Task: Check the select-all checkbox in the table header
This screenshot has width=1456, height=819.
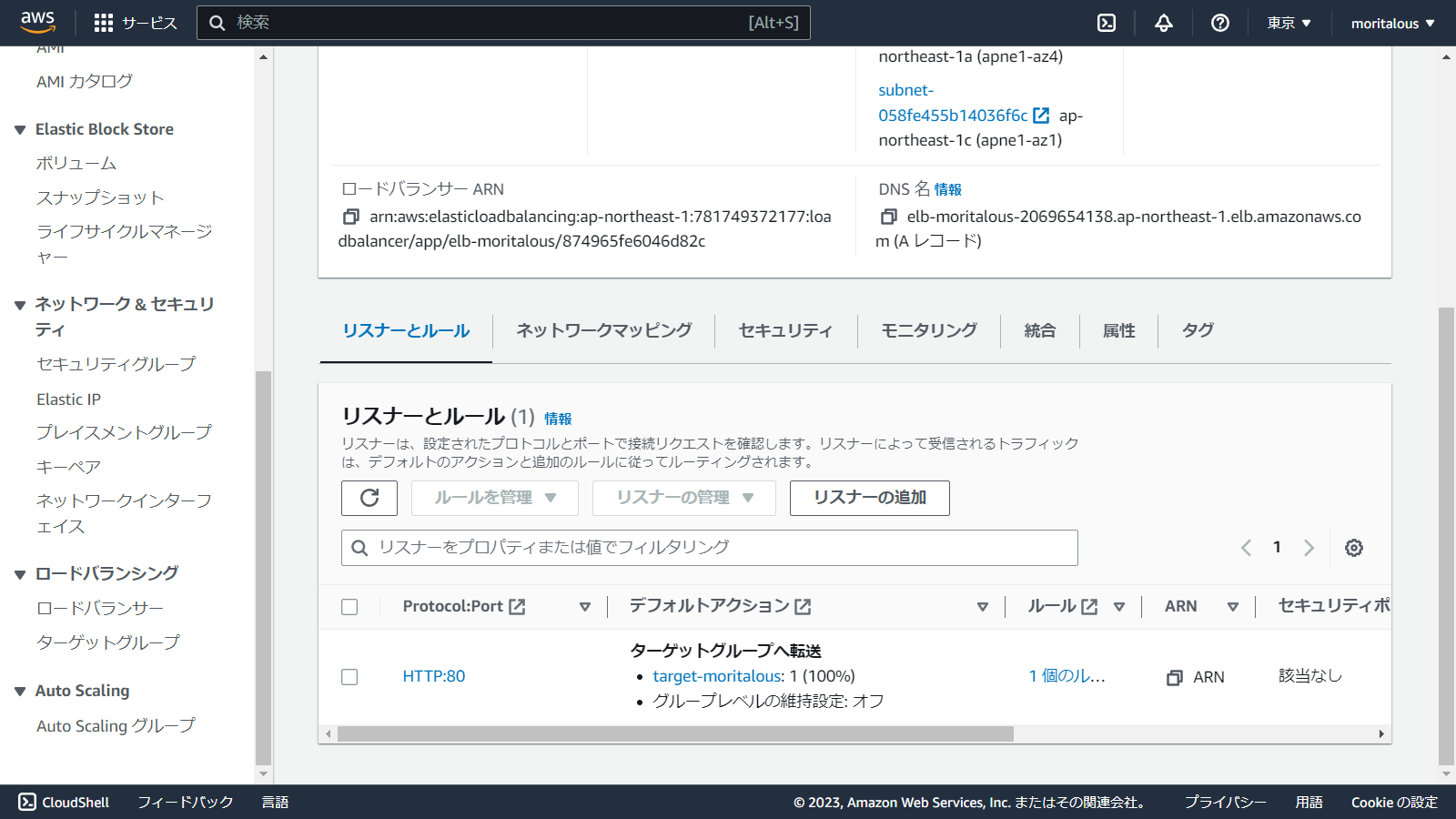Action: [x=349, y=606]
